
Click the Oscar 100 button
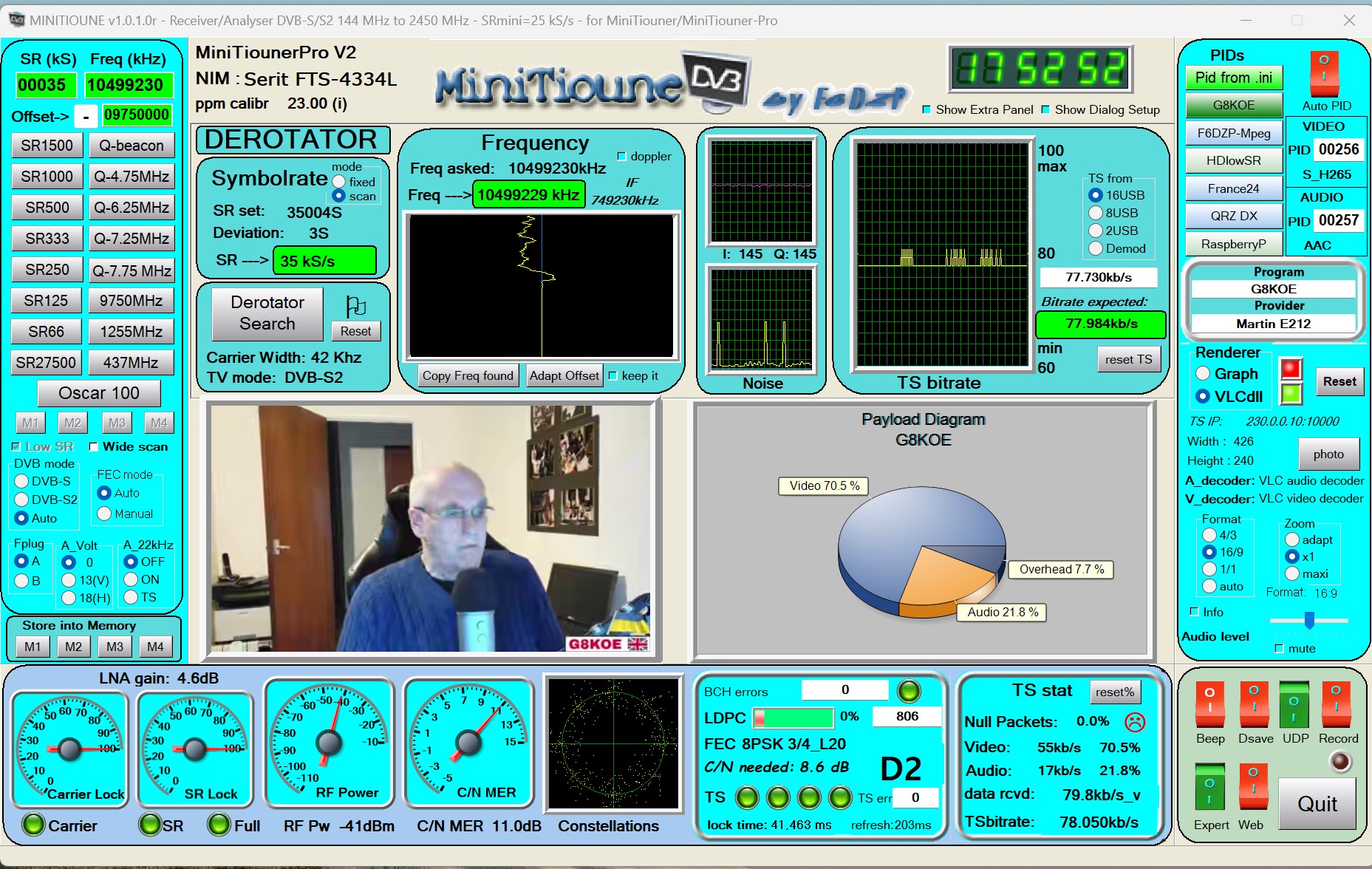click(x=99, y=393)
